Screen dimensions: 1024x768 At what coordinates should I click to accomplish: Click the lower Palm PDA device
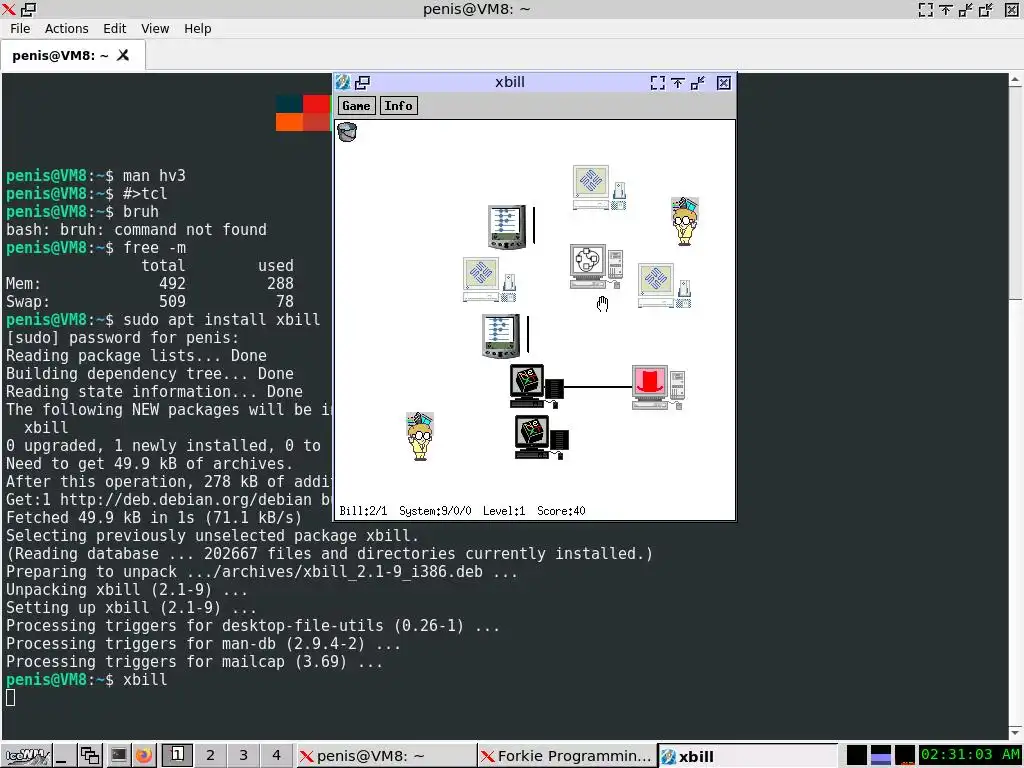[x=501, y=336]
